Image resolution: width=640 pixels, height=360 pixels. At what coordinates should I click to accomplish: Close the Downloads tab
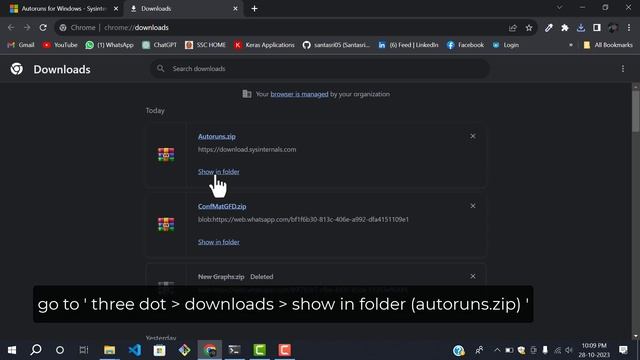point(236,9)
